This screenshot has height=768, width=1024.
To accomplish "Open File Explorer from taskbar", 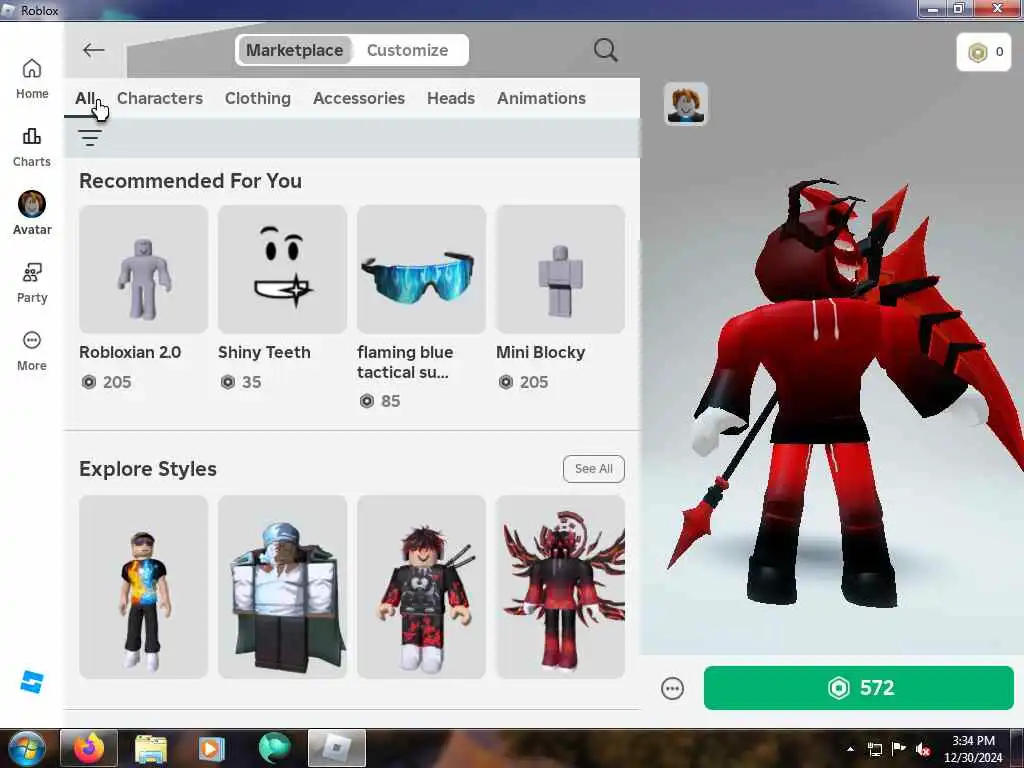I will (151, 748).
